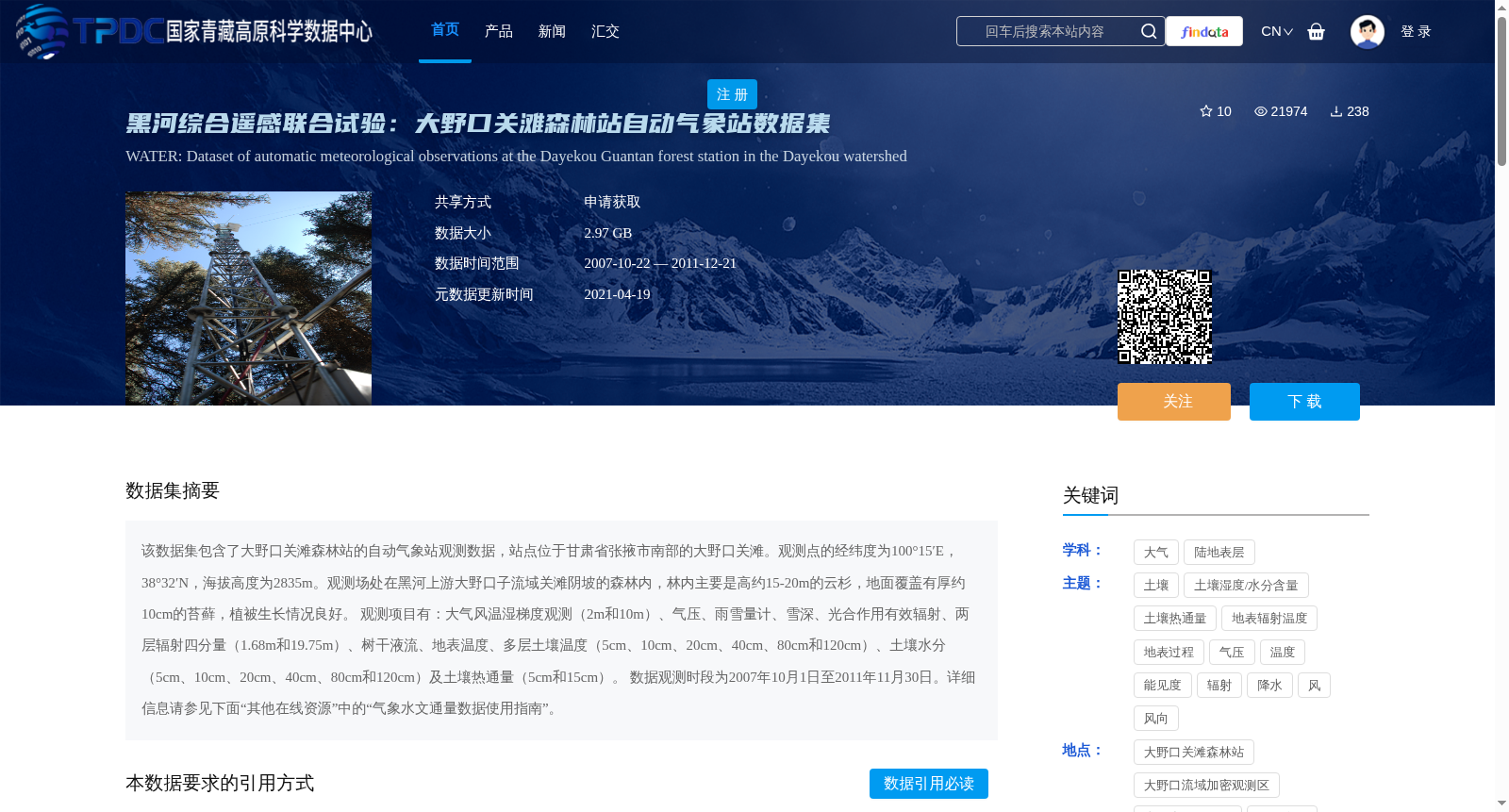Click the 2.97 GB data size value
Image resolution: width=1509 pixels, height=812 pixels.
pos(607,233)
